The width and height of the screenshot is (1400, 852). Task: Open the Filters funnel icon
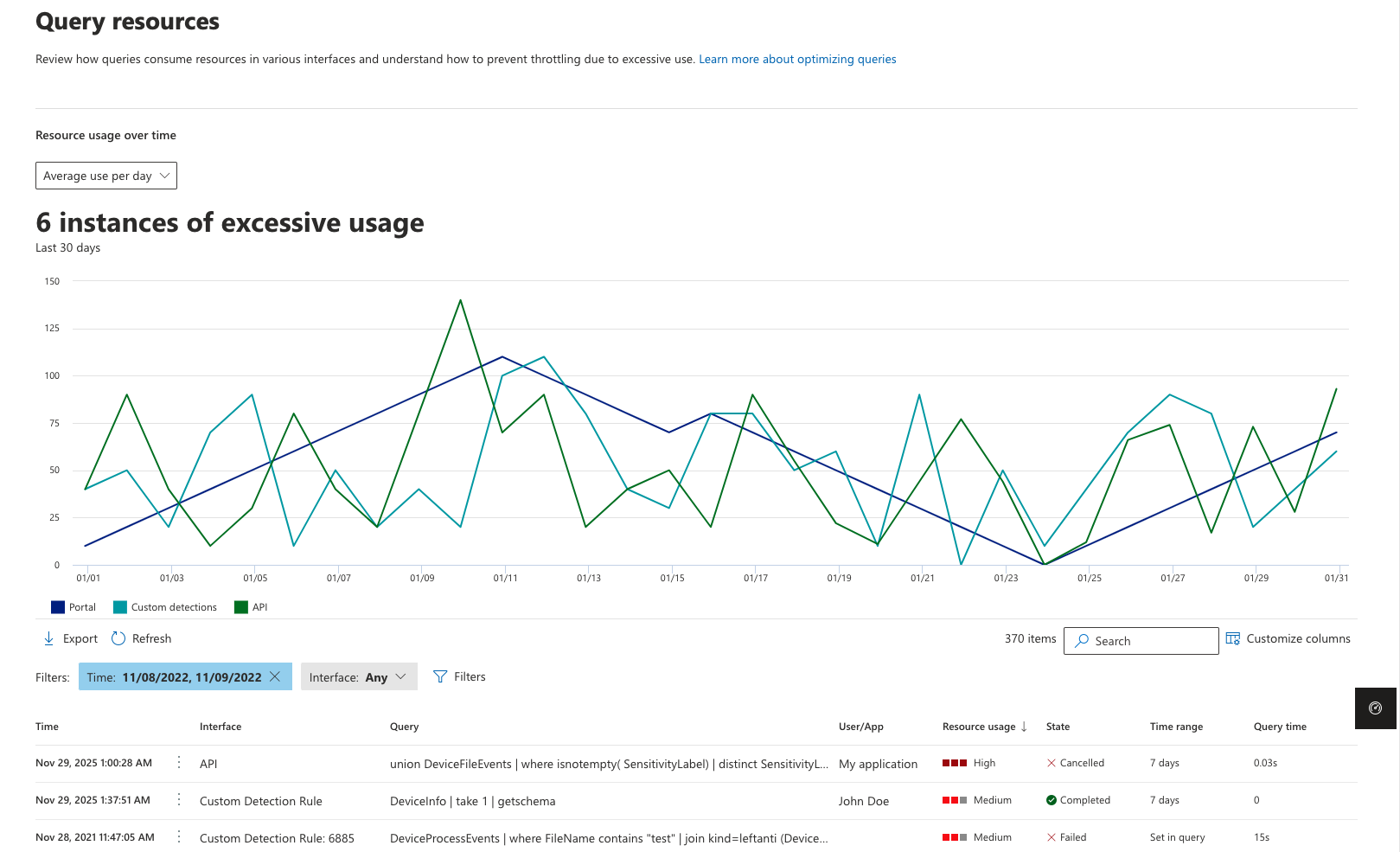coord(440,676)
